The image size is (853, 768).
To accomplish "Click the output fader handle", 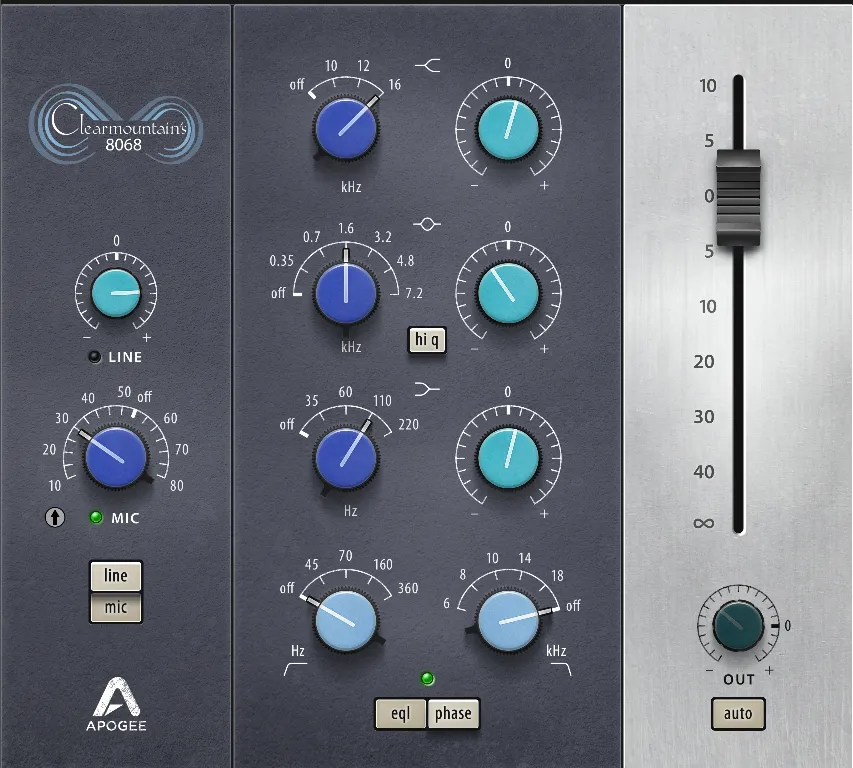I will pyautogui.click(x=738, y=197).
